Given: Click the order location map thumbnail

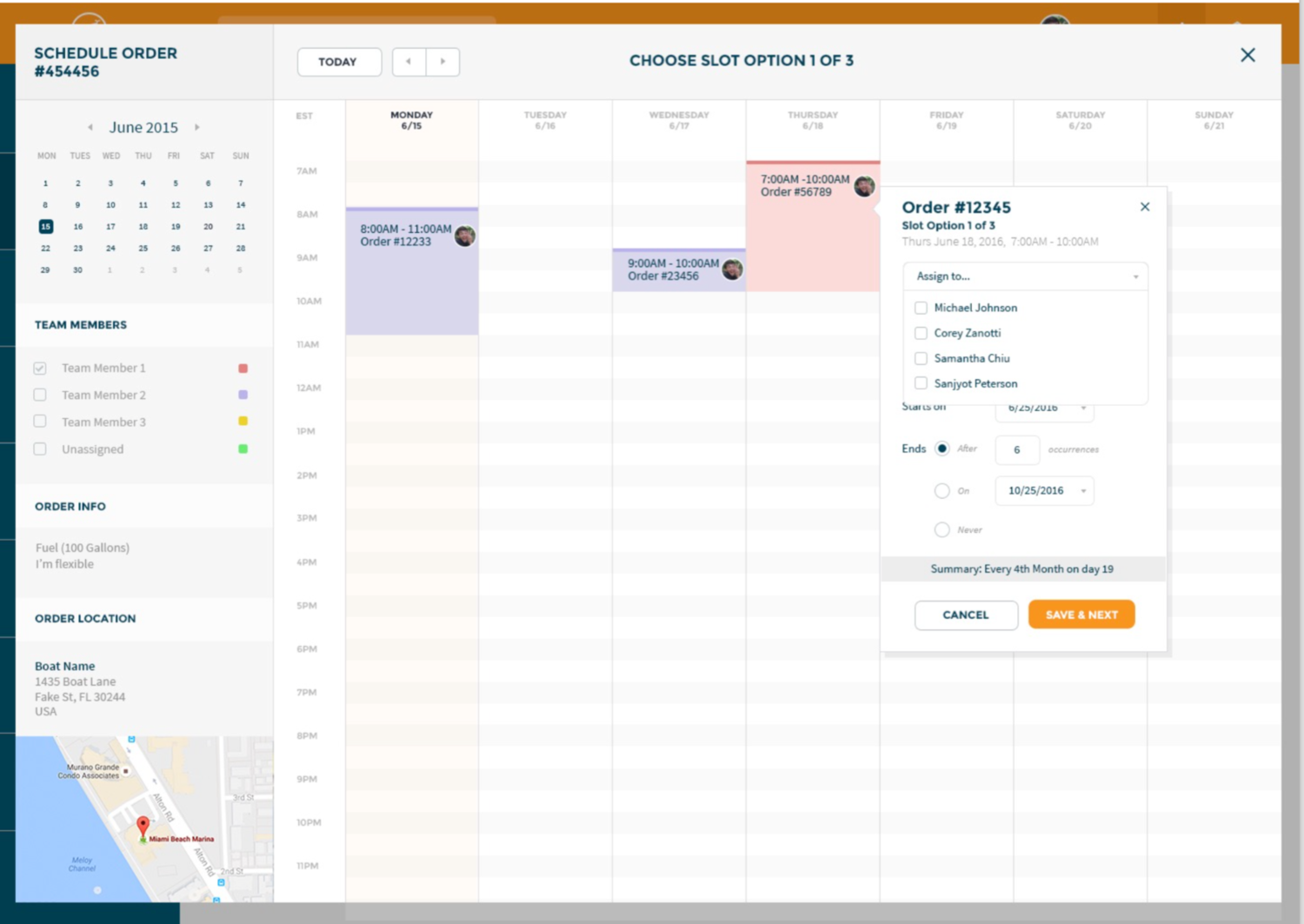Looking at the screenshot, I should (144, 819).
